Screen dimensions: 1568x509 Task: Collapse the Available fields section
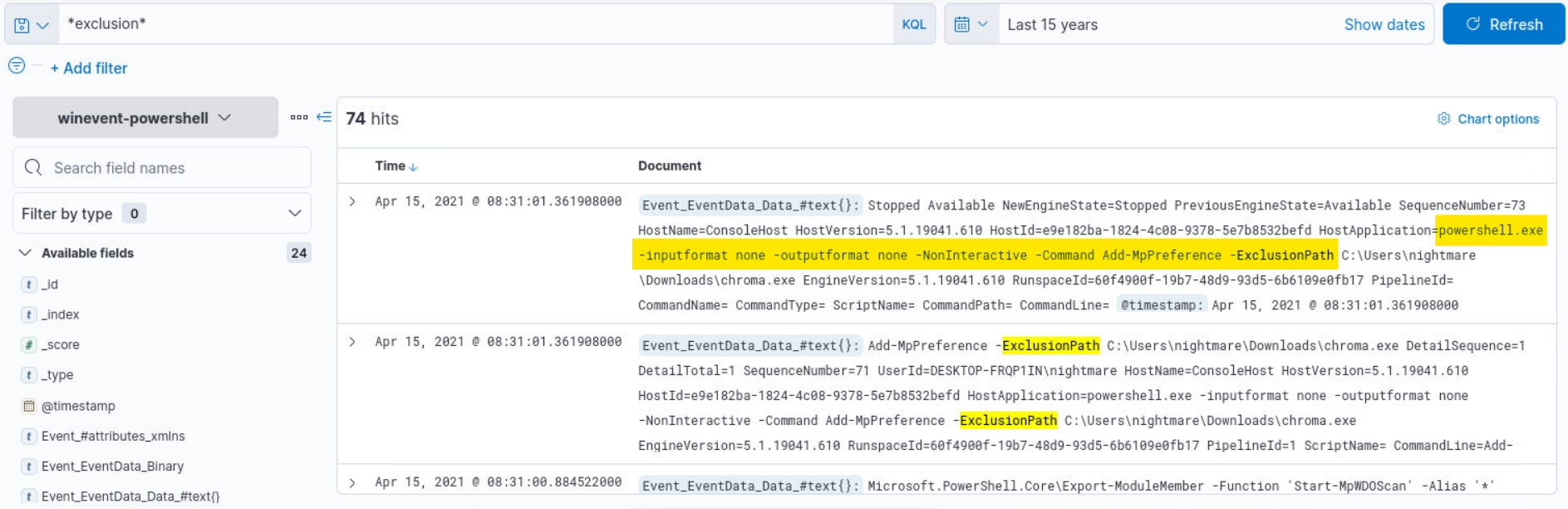point(26,253)
